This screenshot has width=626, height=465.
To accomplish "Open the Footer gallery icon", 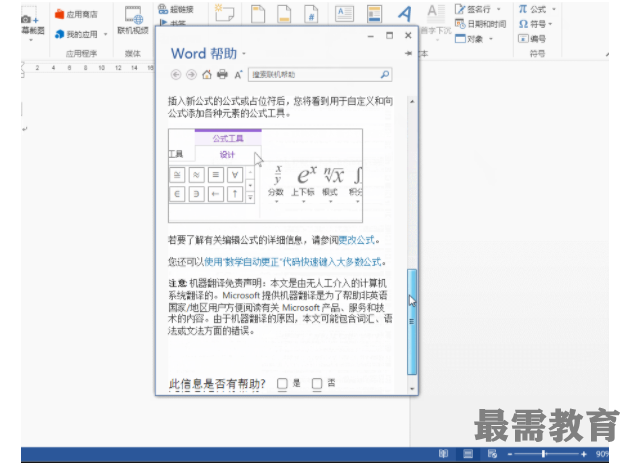I will tap(284, 13).
